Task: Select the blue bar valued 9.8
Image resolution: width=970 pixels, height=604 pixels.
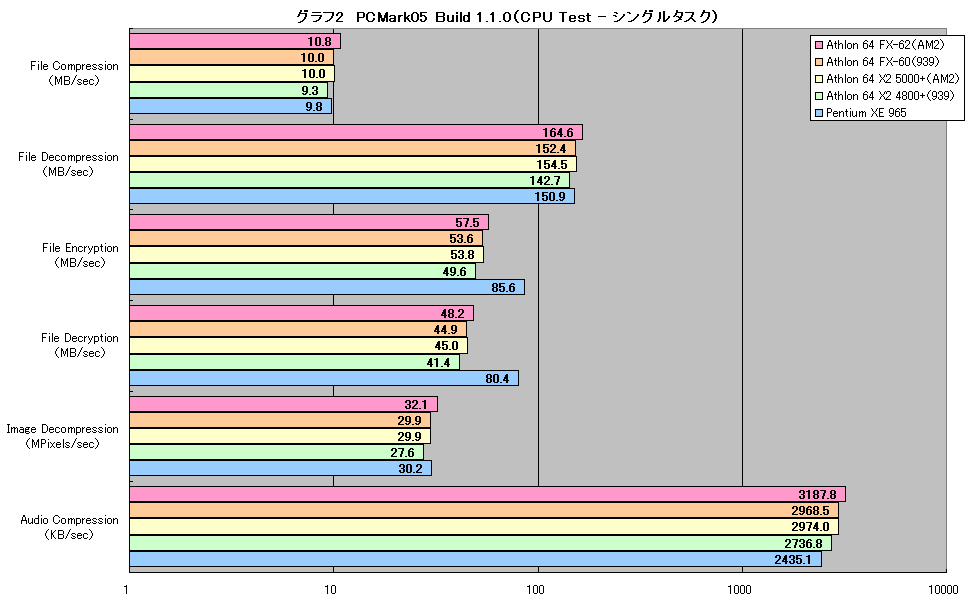Action: coord(231,106)
